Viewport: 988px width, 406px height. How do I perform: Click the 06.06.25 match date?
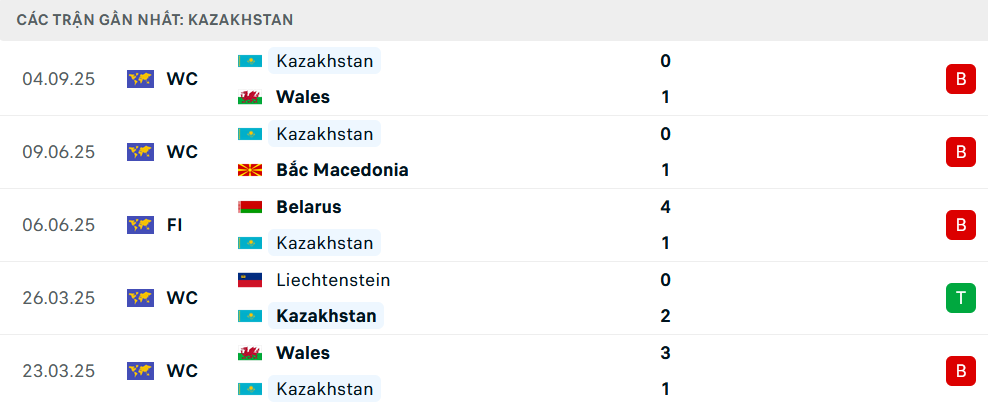58,225
